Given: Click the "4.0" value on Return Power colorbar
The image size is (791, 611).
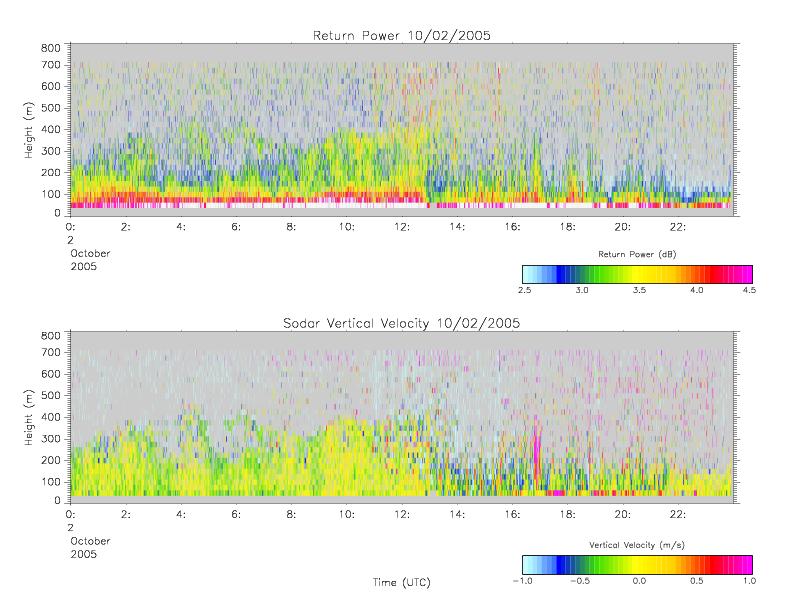Looking at the screenshot, I should pos(697,290).
